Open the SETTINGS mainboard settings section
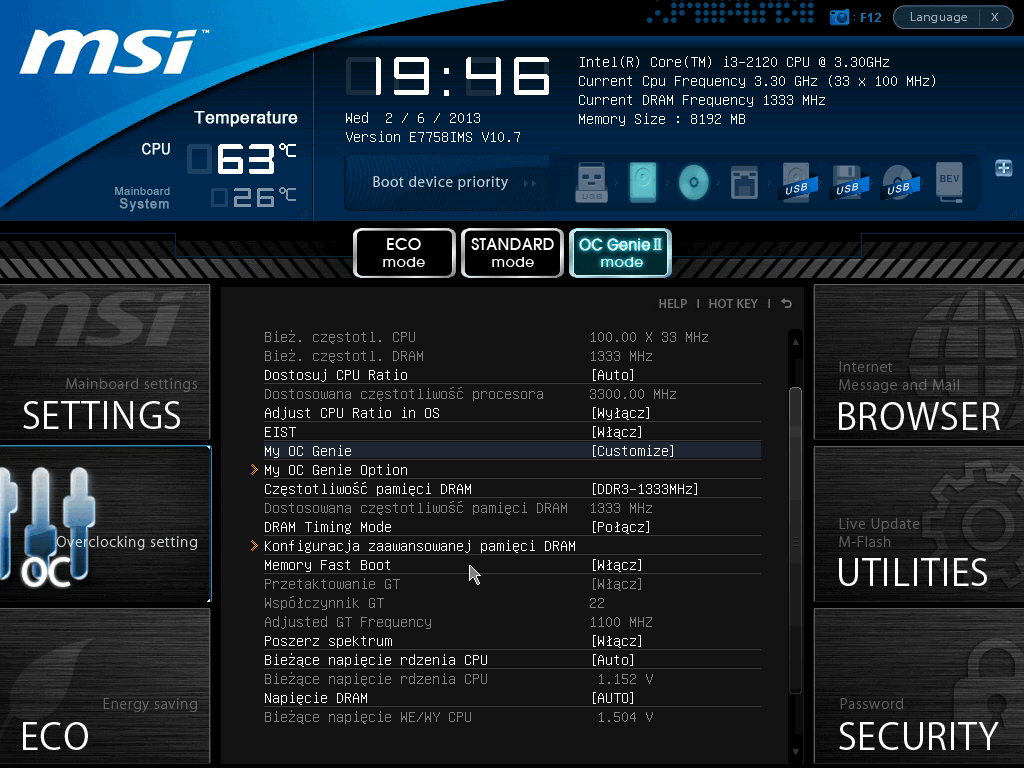Image resolution: width=1024 pixels, height=768 pixels. pos(105,362)
